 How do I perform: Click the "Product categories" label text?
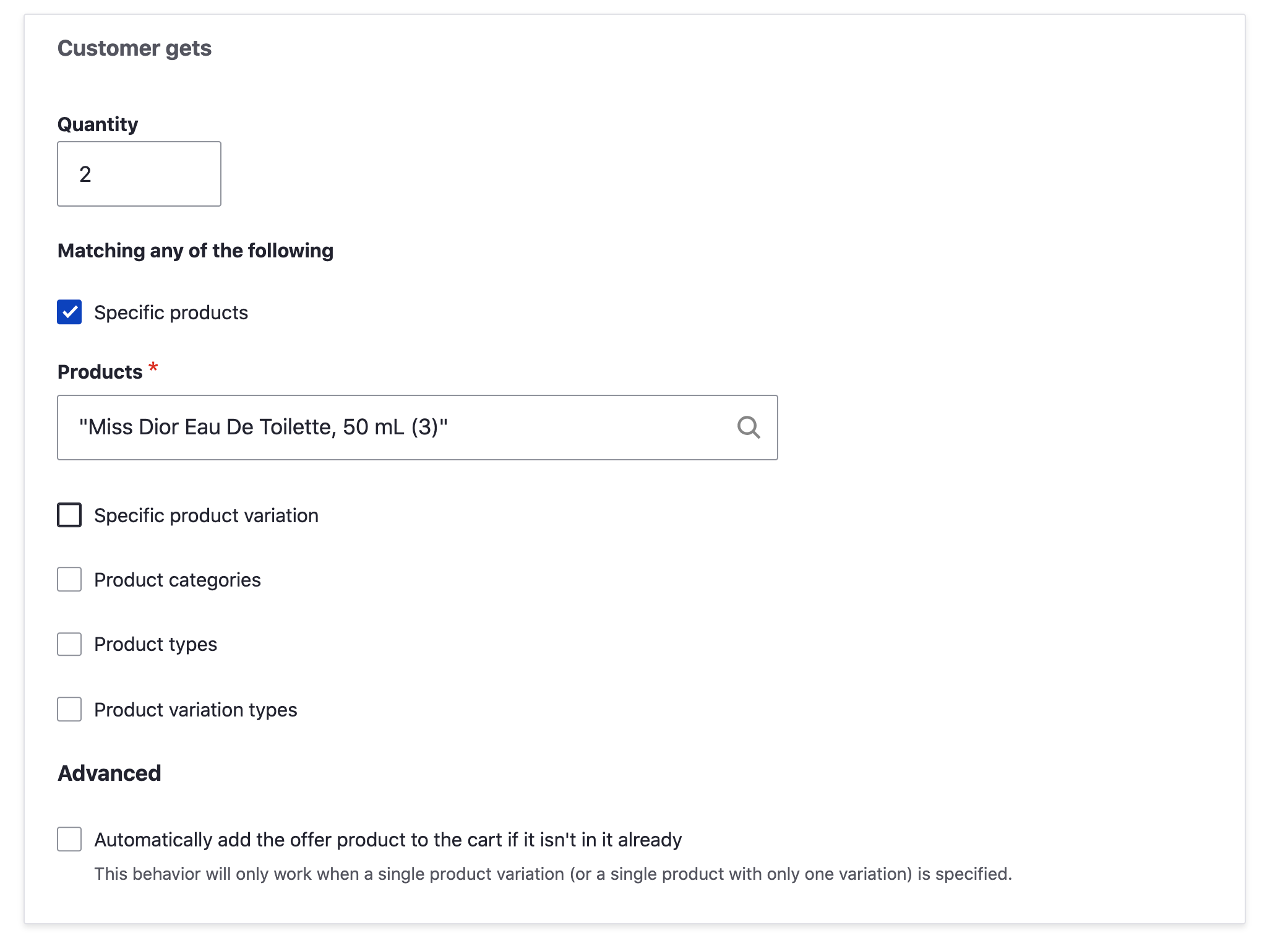[x=178, y=580]
